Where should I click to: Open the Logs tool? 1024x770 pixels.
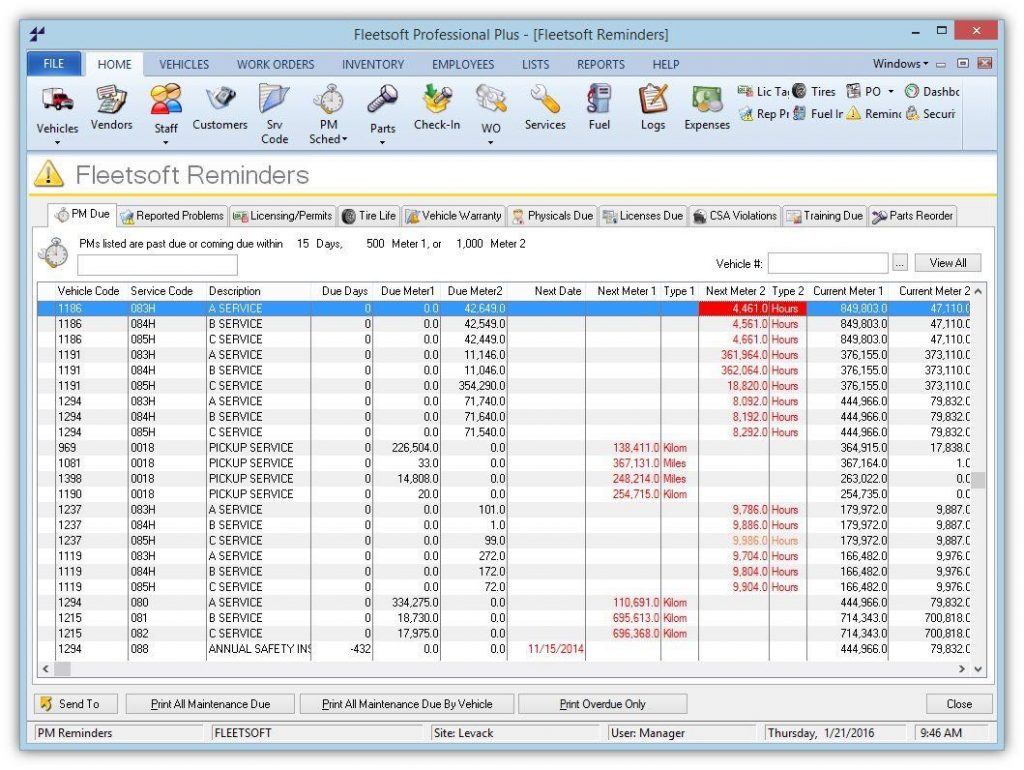pyautogui.click(x=652, y=105)
